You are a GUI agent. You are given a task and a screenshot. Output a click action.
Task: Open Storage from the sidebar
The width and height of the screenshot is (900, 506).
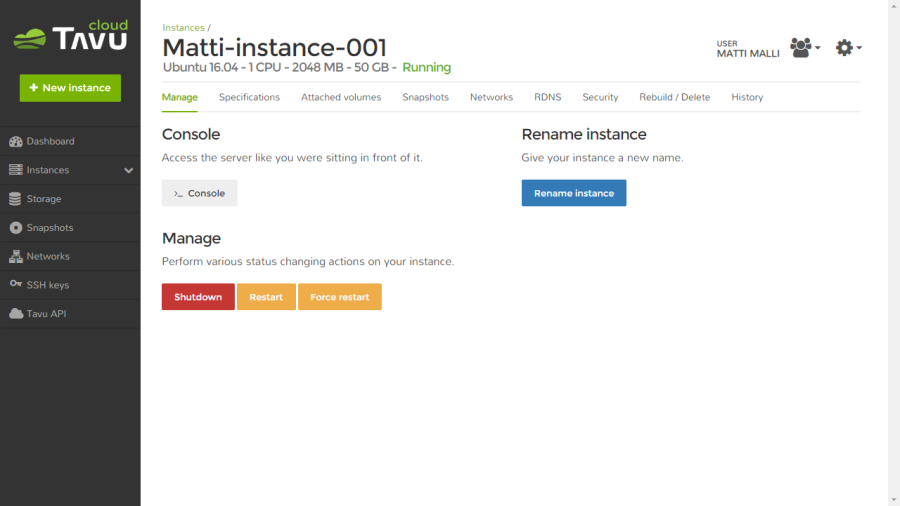coord(70,198)
